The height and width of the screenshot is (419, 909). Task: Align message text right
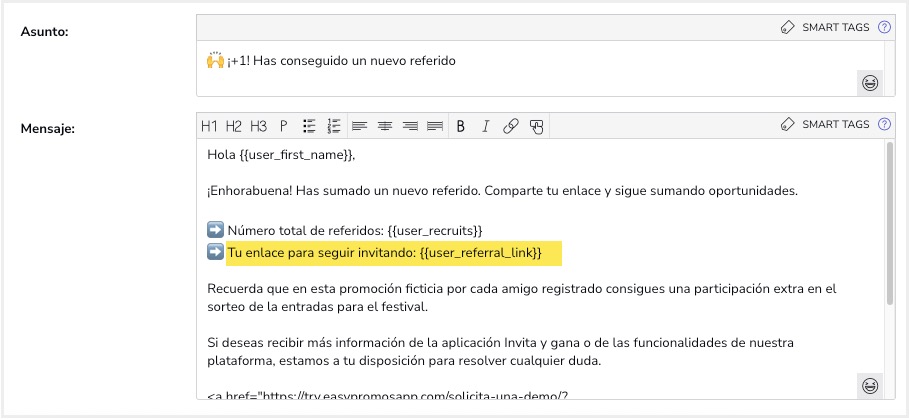410,126
